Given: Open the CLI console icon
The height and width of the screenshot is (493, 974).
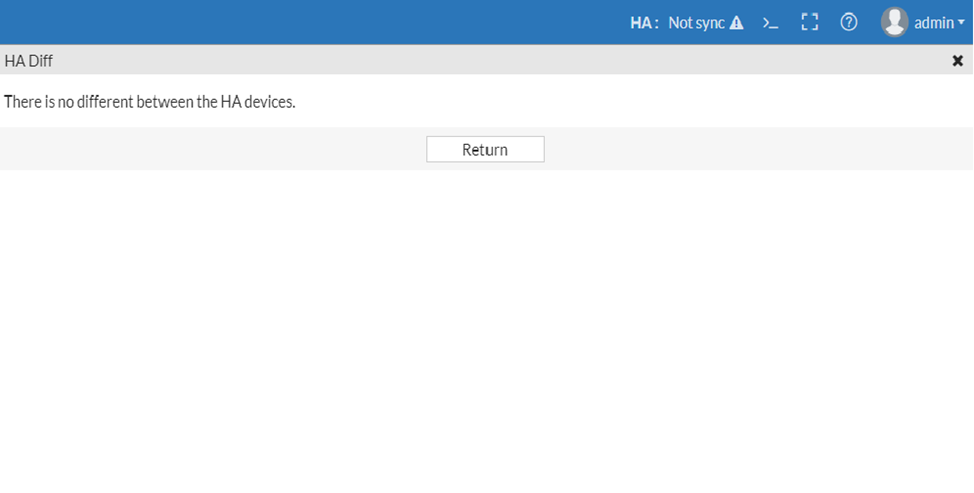Looking at the screenshot, I should [x=770, y=24].
